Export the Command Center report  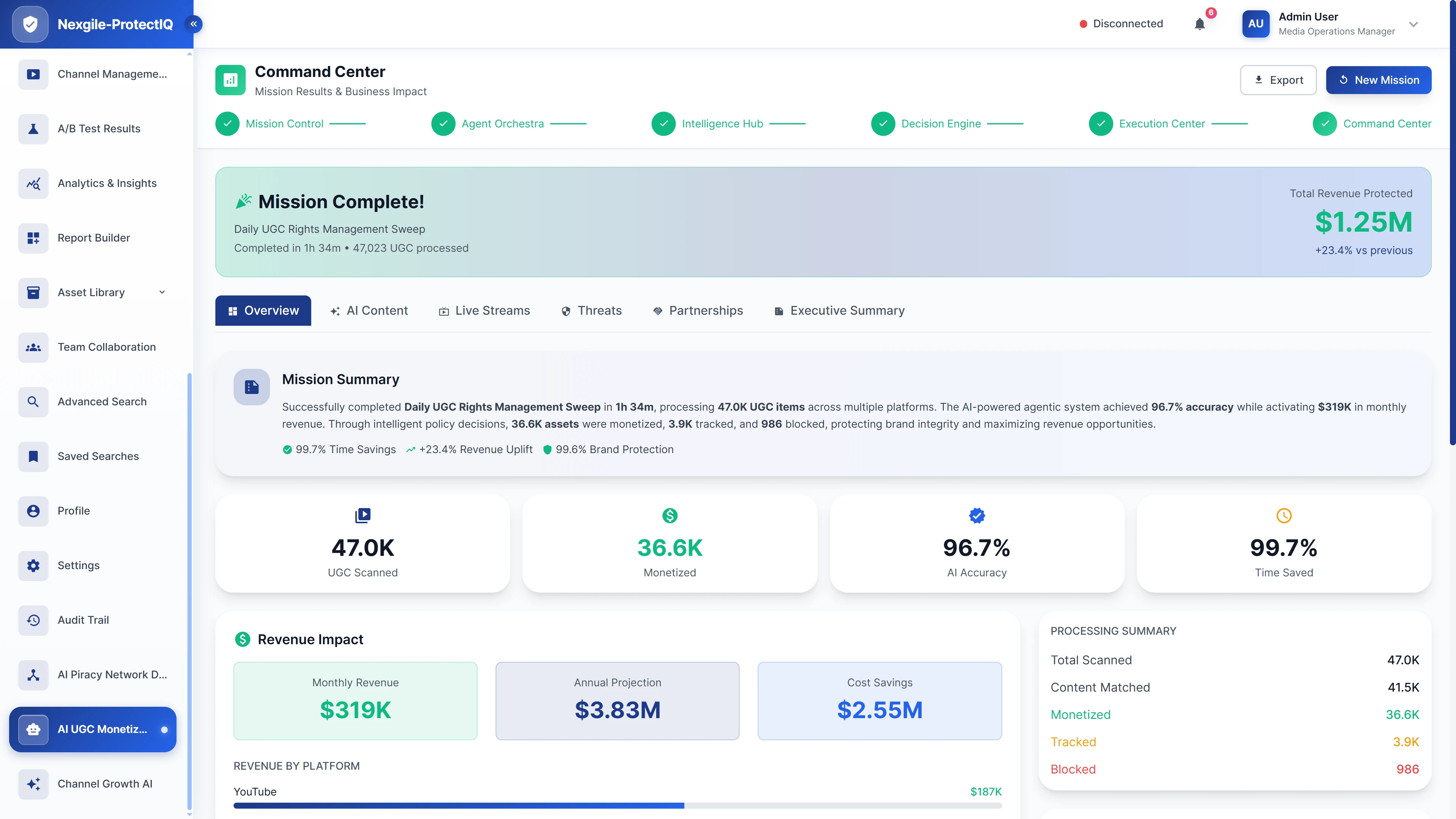pyautogui.click(x=1278, y=80)
